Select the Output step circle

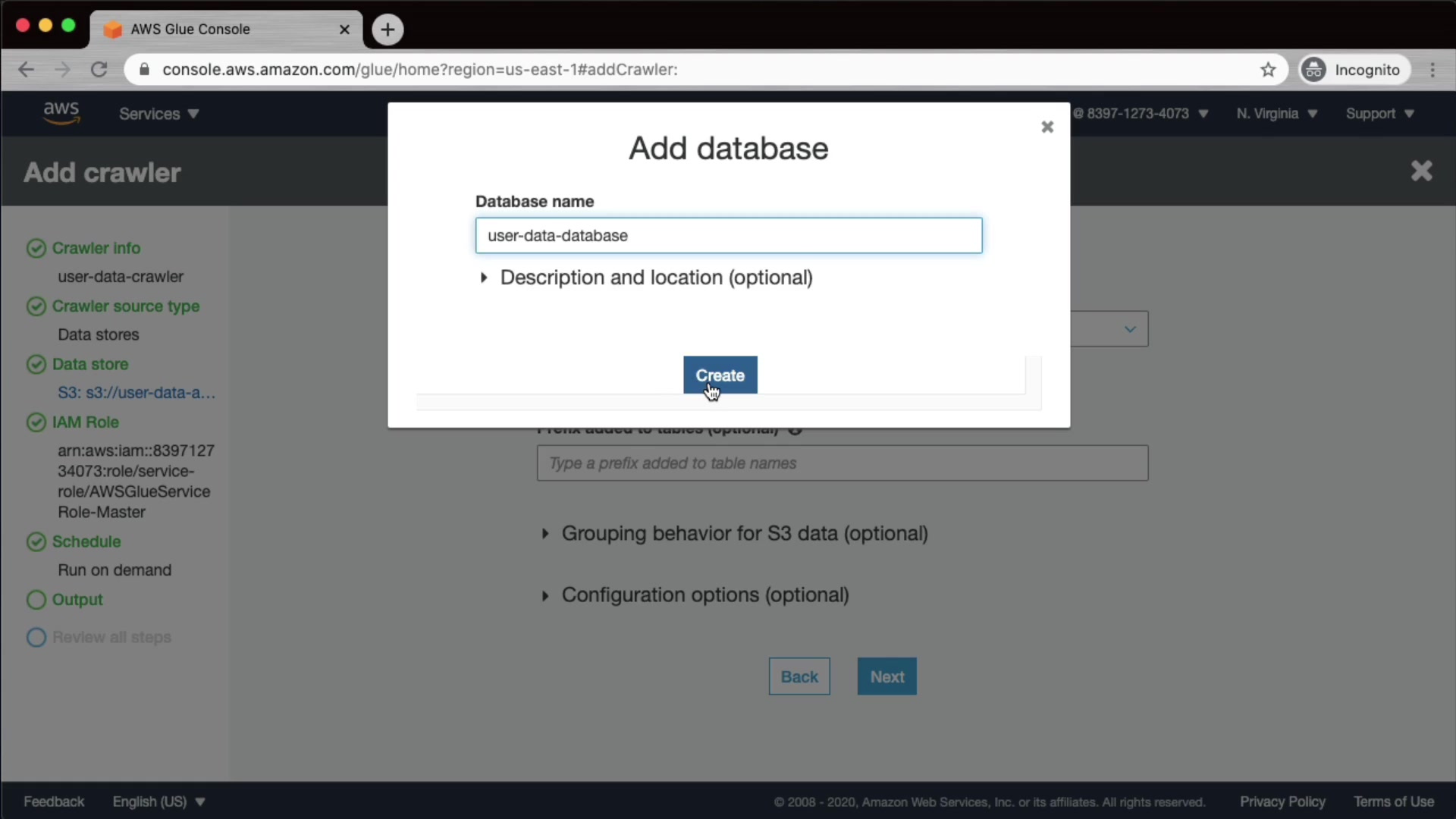tap(36, 600)
